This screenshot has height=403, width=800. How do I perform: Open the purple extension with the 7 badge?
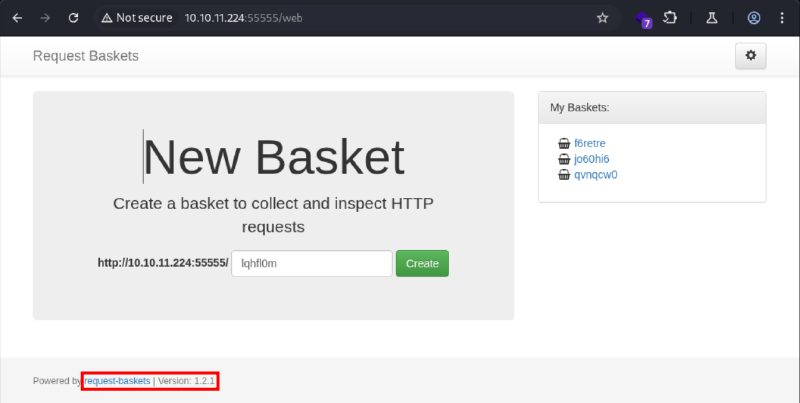(x=644, y=19)
